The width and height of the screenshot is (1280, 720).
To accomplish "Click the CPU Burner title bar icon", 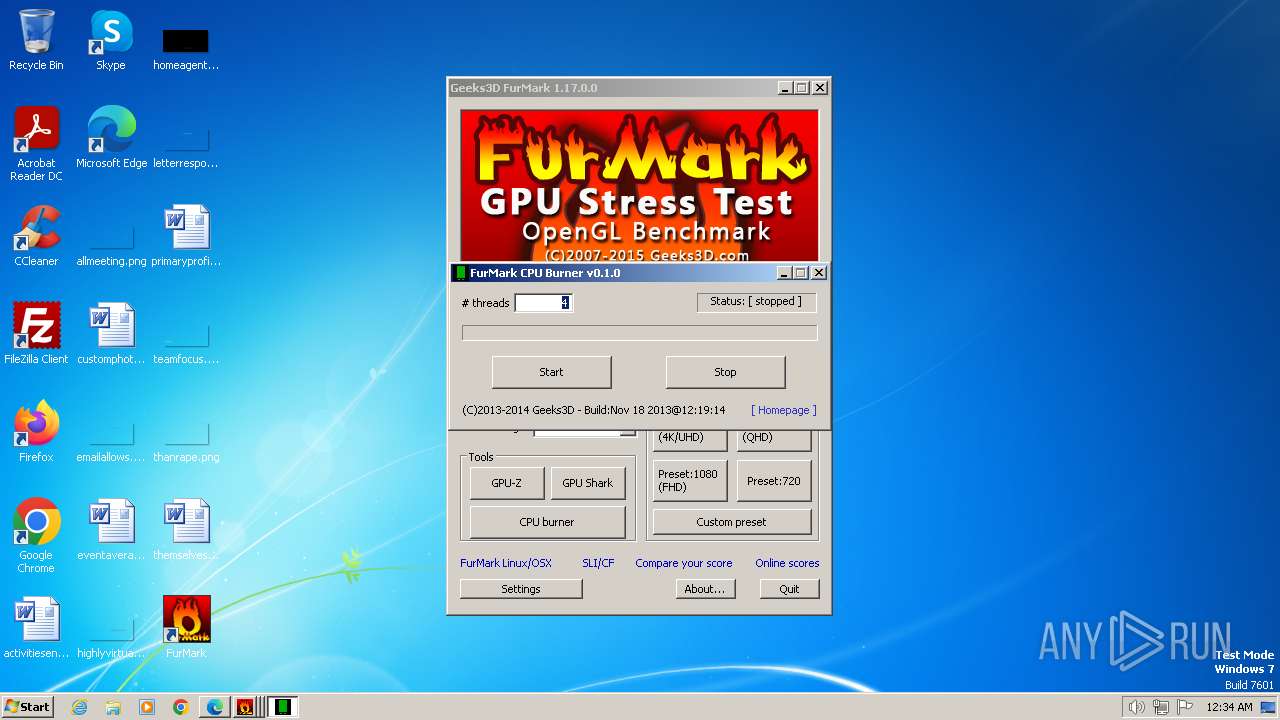I will (x=461, y=273).
